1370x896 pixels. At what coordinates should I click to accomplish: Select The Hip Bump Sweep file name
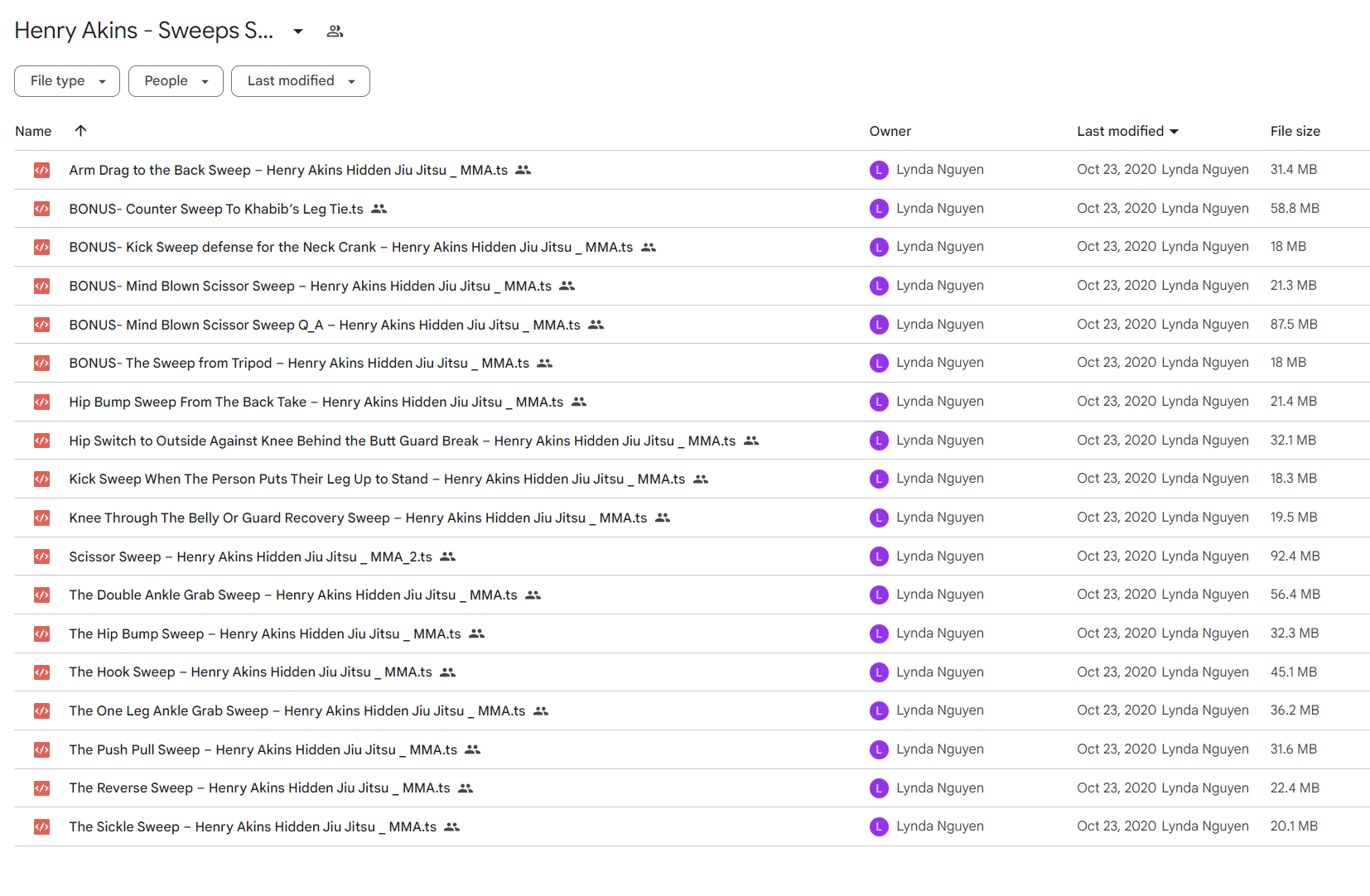click(x=265, y=633)
